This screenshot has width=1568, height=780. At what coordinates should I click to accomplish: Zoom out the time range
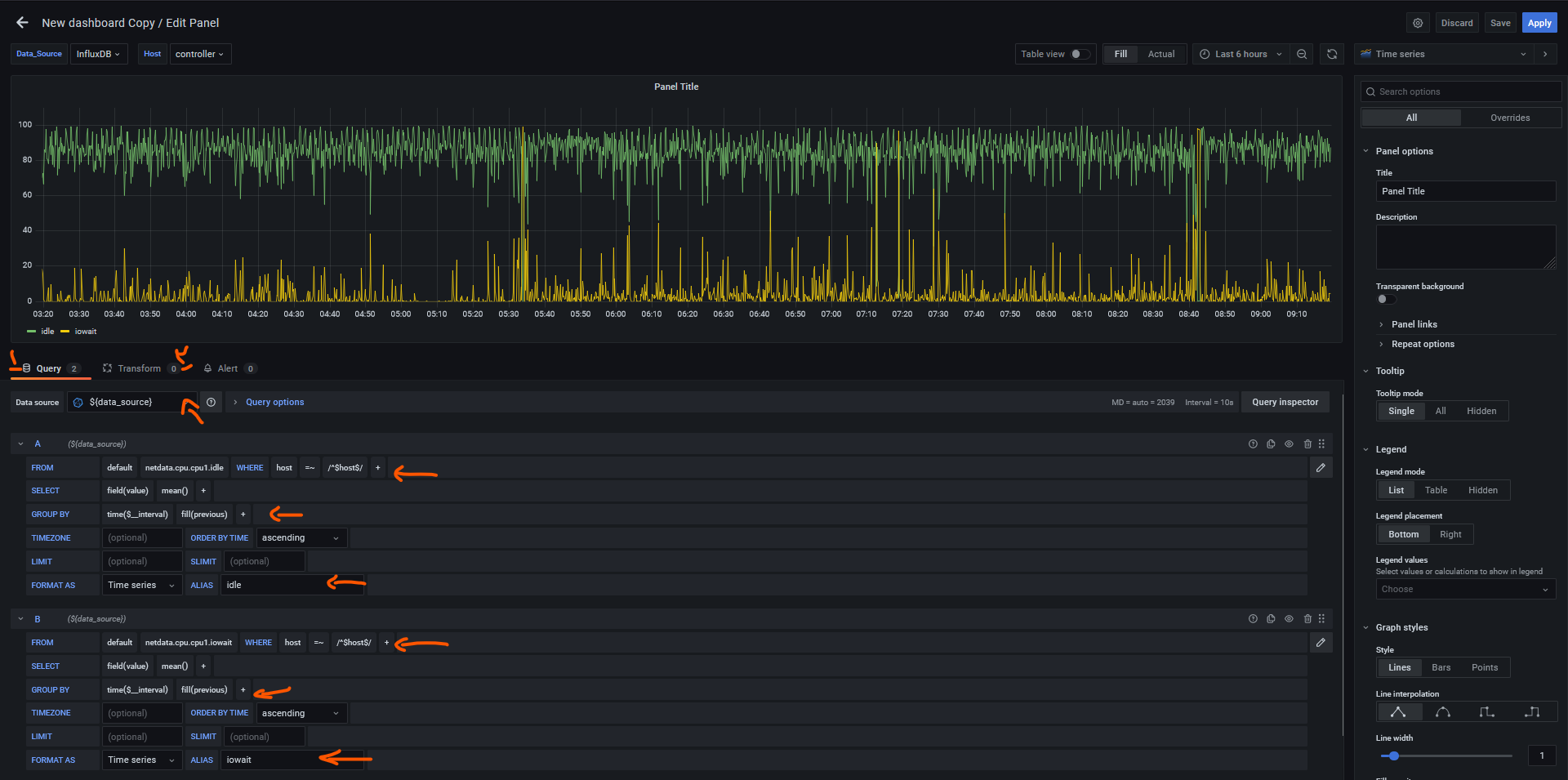point(1302,54)
